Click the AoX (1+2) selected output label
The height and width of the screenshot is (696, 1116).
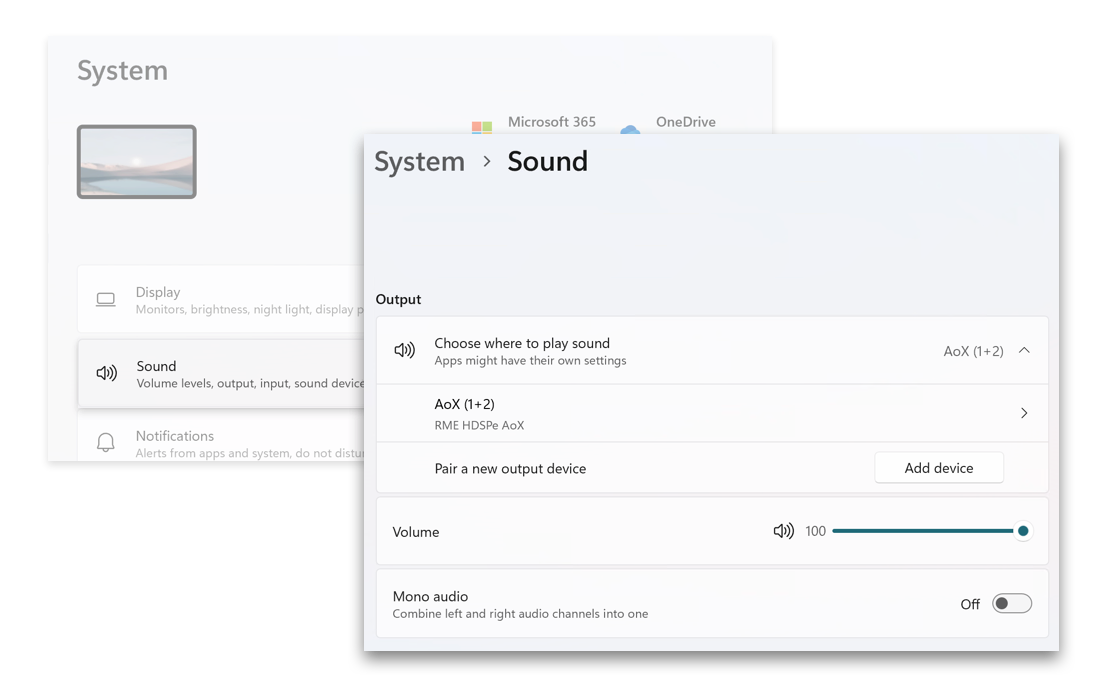(973, 351)
